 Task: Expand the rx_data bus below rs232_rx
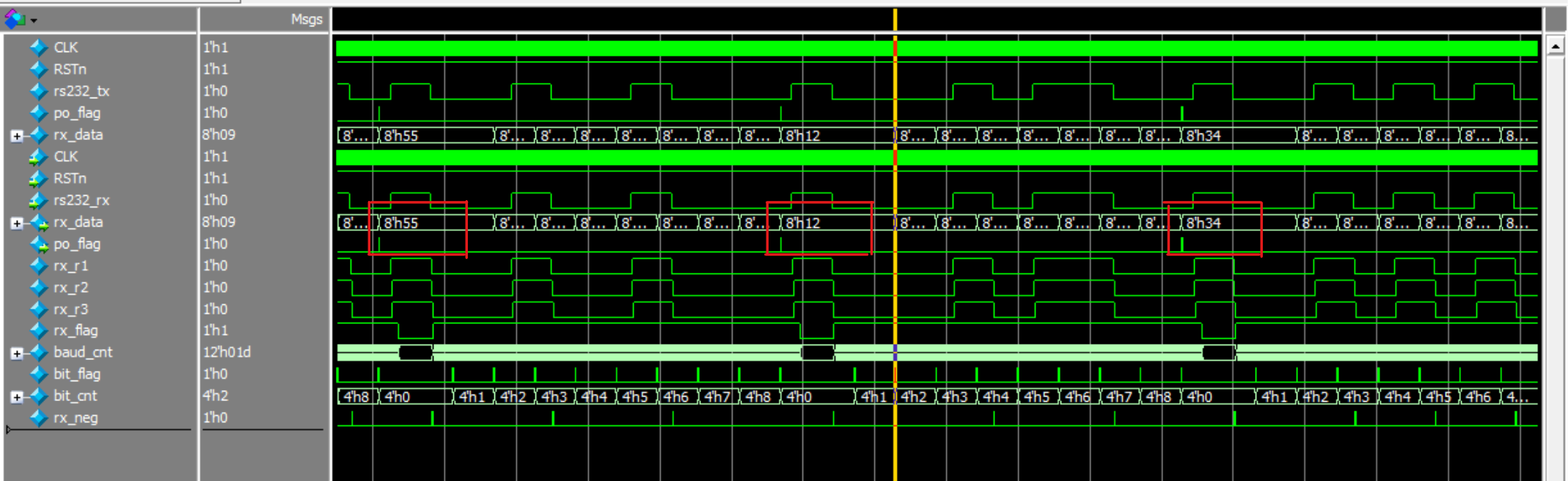17,223
